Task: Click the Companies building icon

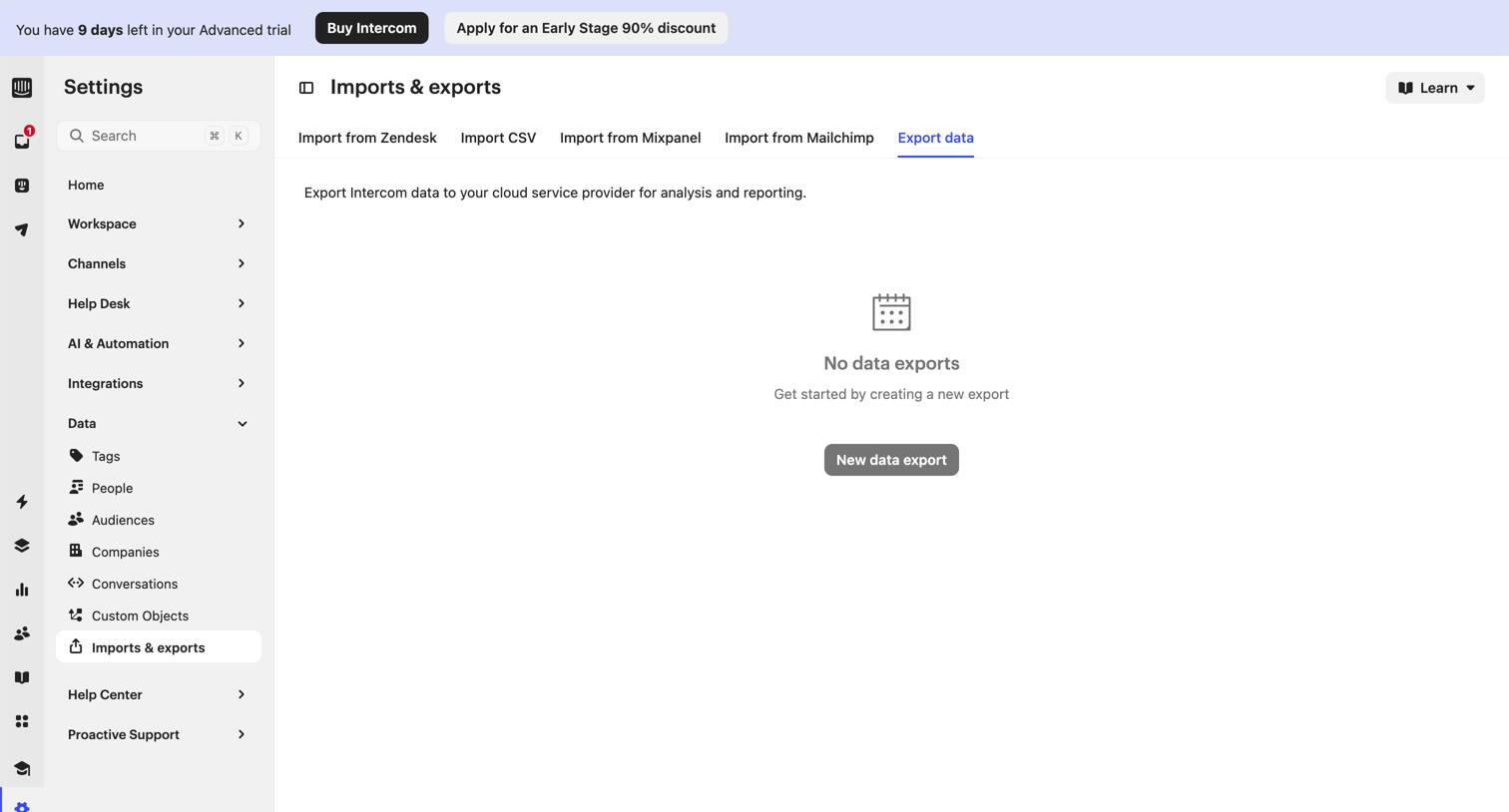Action: tap(76, 552)
